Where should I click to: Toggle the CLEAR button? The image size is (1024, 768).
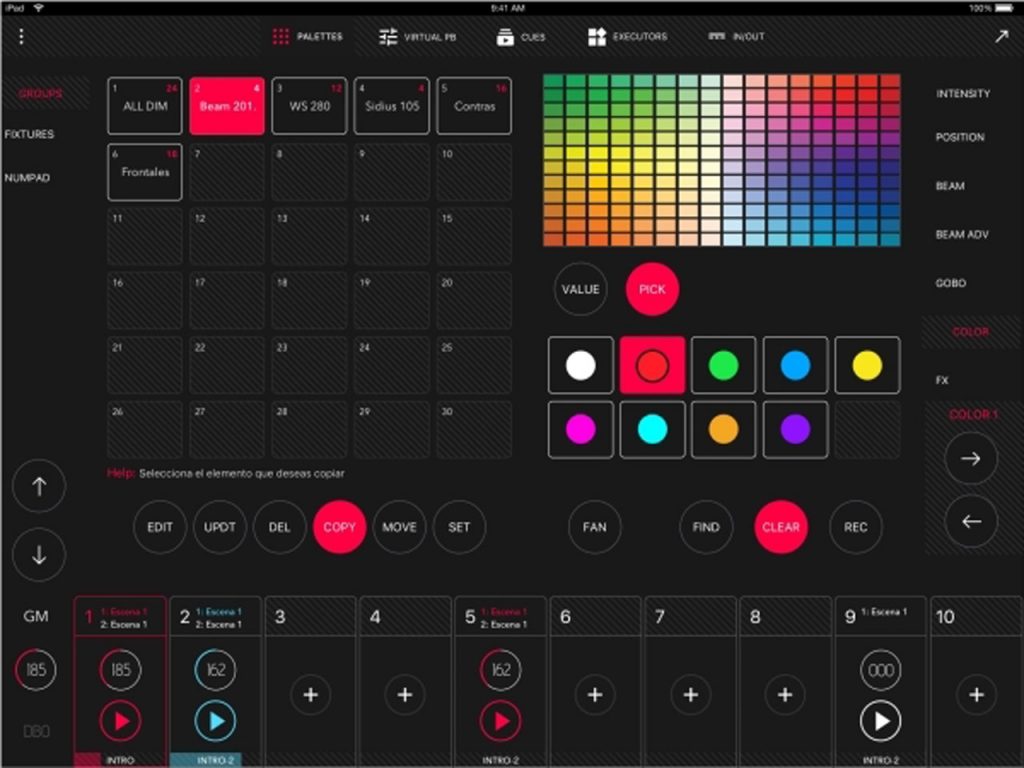pos(780,527)
